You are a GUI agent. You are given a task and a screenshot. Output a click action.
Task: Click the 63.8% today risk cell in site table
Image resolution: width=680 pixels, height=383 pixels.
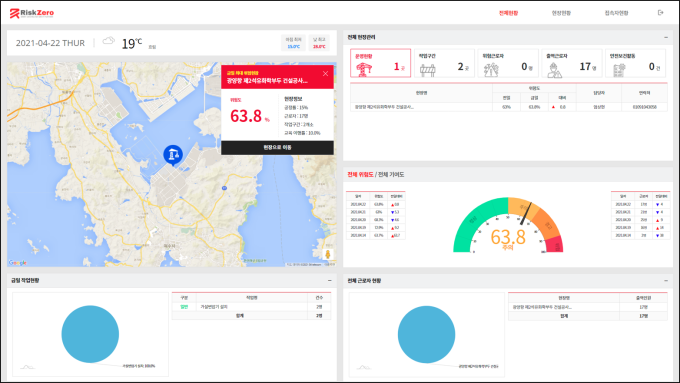click(534, 107)
